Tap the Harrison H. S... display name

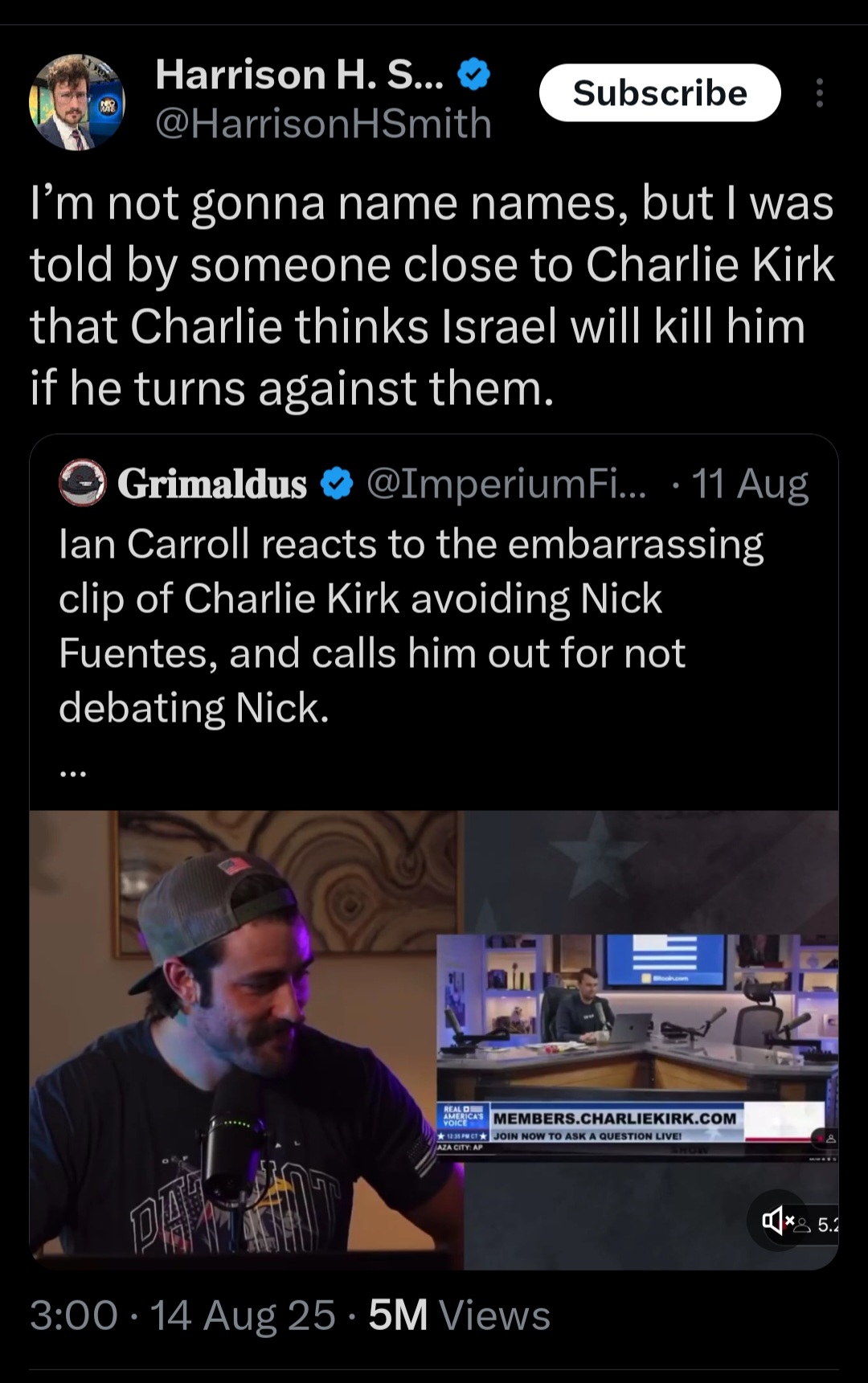pyautogui.click(x=299, y=75)
